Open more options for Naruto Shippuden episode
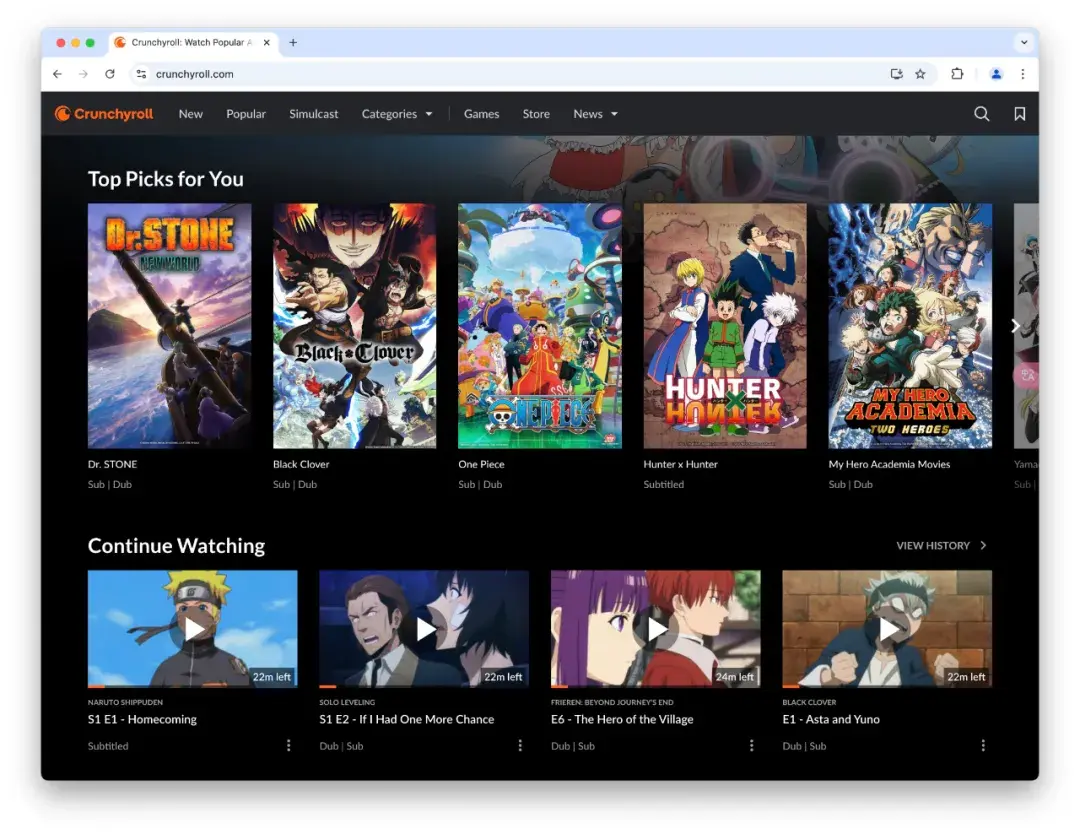Image resolution: width=1080 pixels, height=834 pixels. [289, 745]
